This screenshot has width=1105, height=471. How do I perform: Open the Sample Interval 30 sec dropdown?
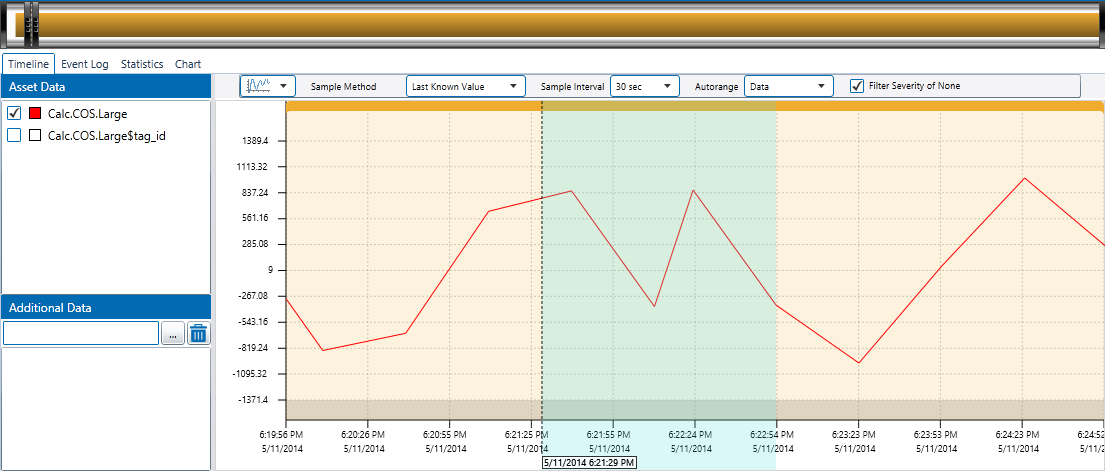click(644, 86)
